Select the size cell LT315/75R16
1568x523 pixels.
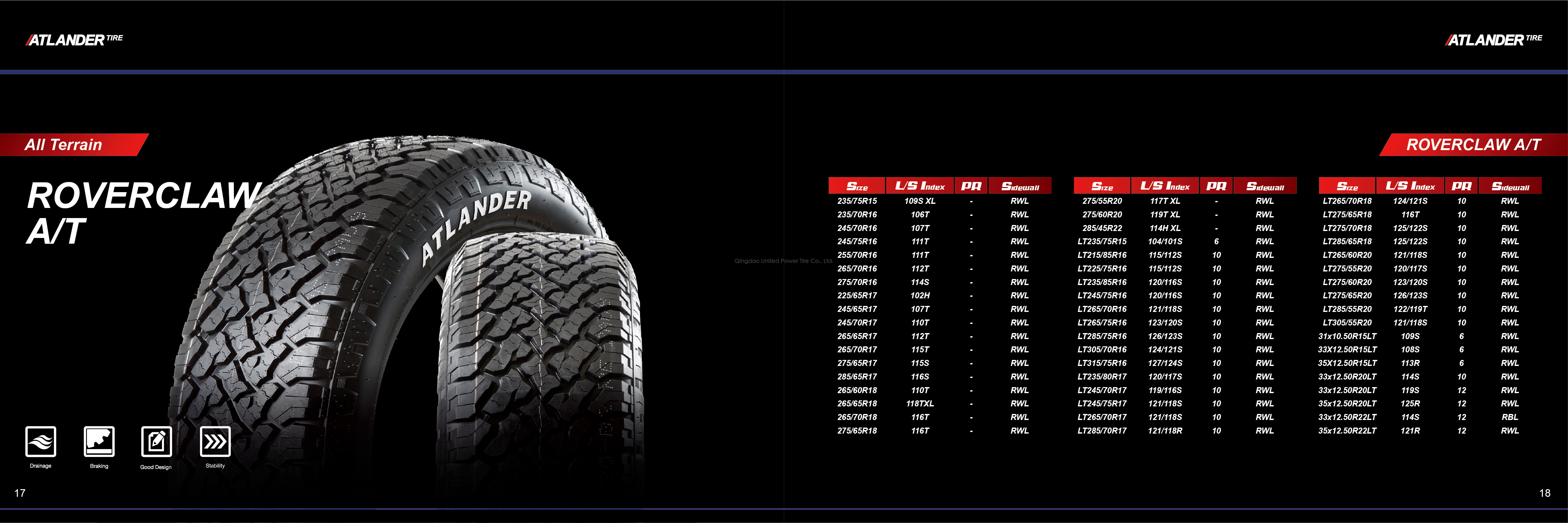click(1102, 363)
